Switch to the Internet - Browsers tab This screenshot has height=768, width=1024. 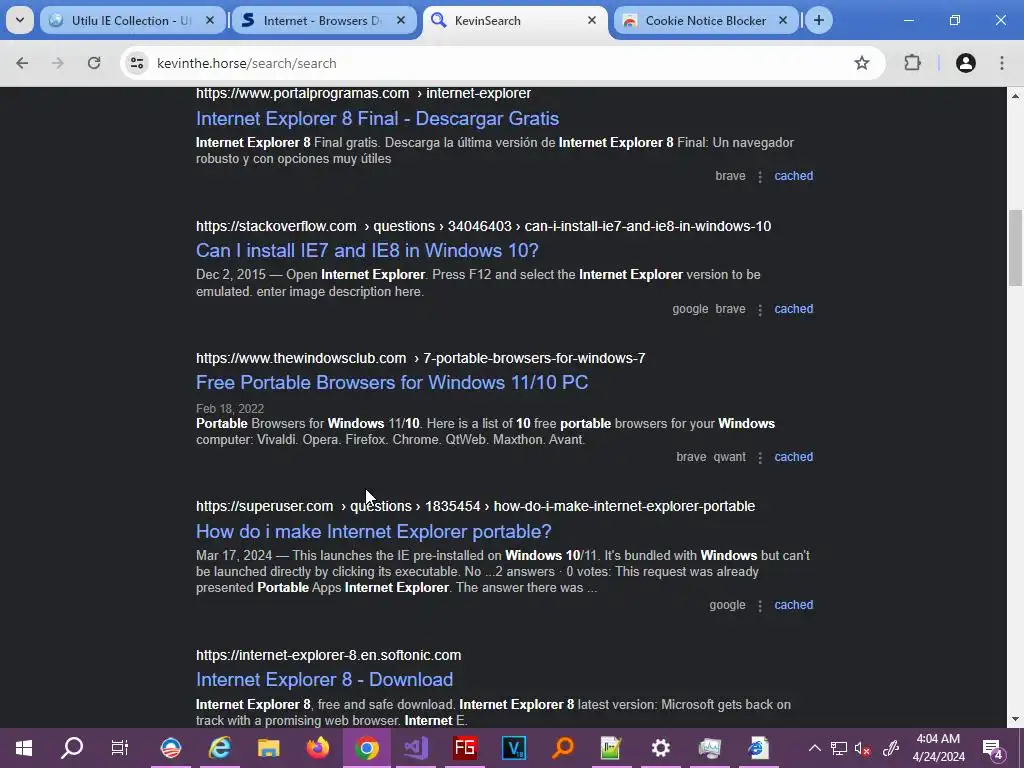click(324, 20)
